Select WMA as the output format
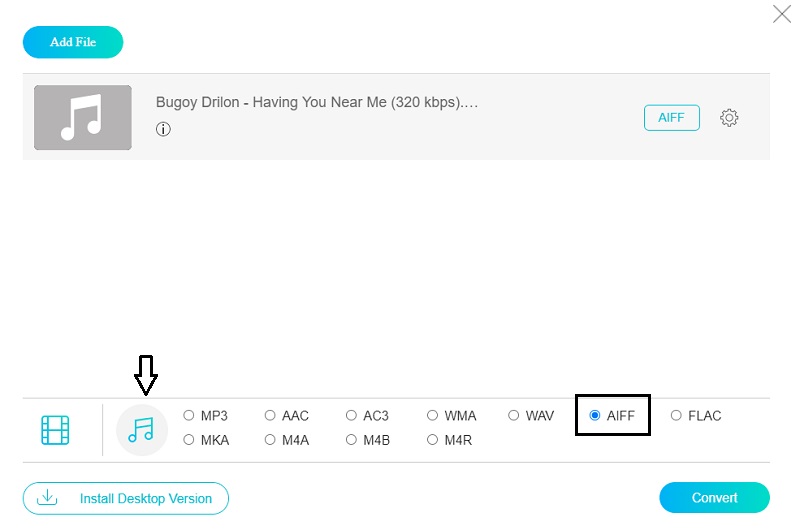 [x=432, y=416]
